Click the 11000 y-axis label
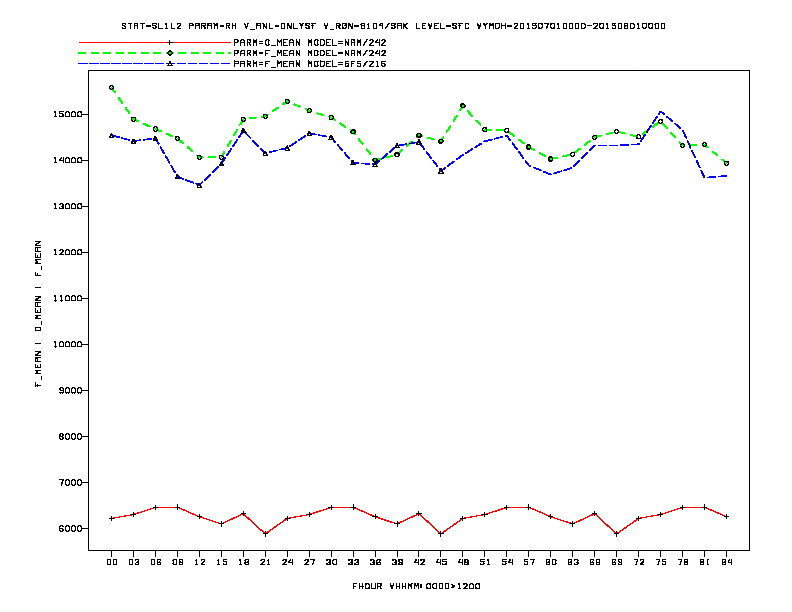The image size is (792, 612). click(67, 298)
